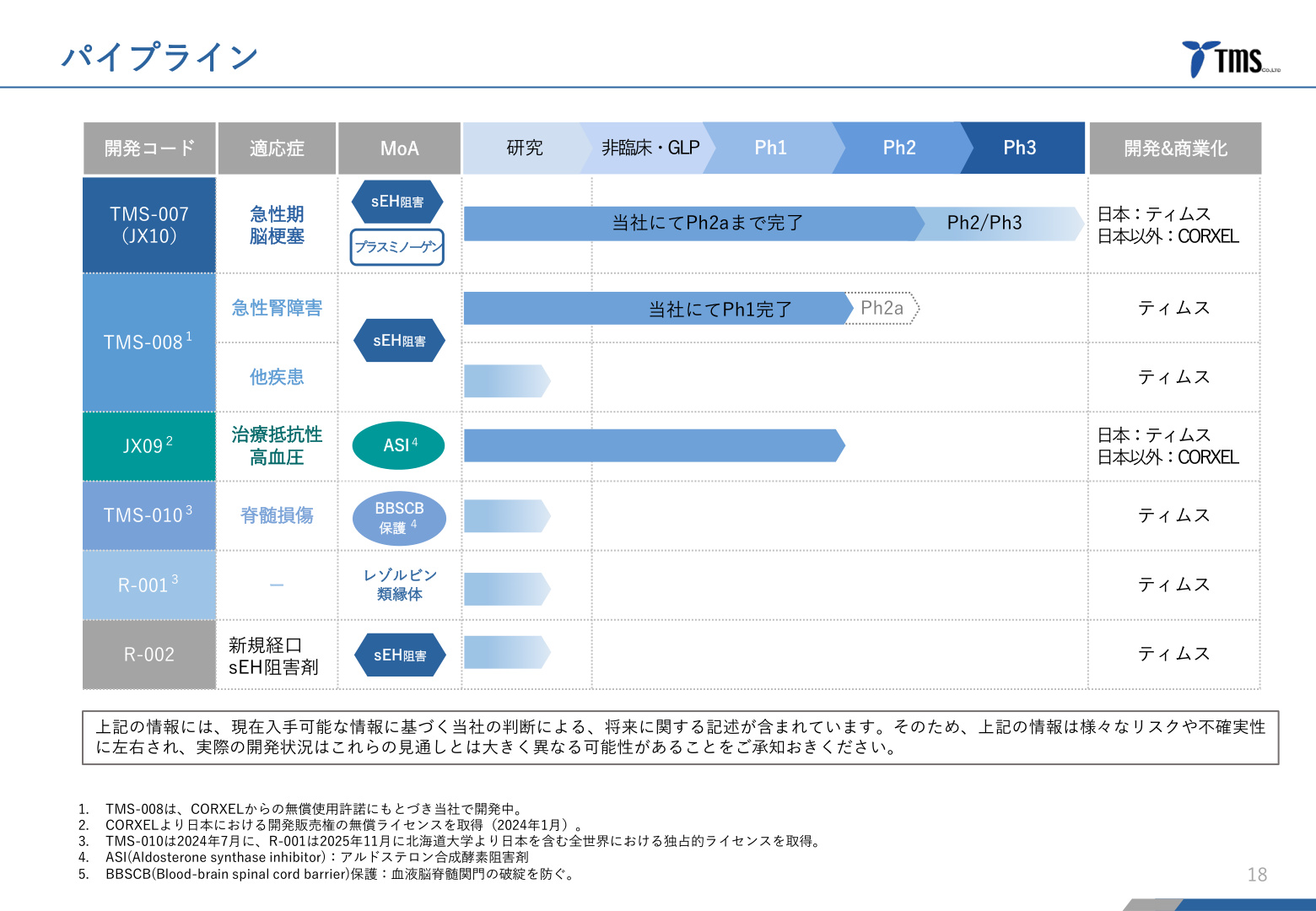Click the 当社にてPh2aまで完了 progress bar
The image size is (1316, 911).
(694, 224)
